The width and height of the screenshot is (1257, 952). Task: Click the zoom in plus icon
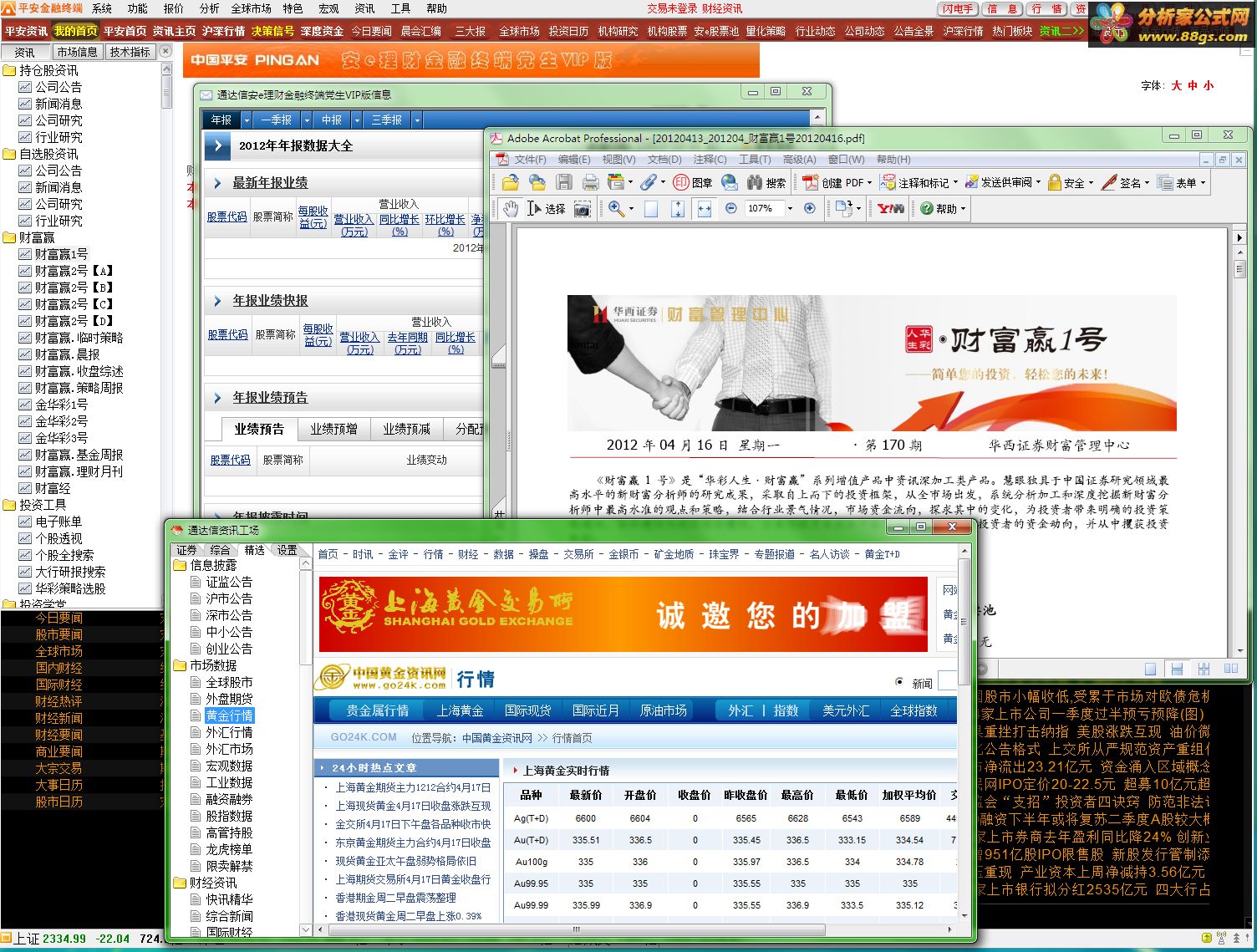pyautogui.click(x=809, y=208)
